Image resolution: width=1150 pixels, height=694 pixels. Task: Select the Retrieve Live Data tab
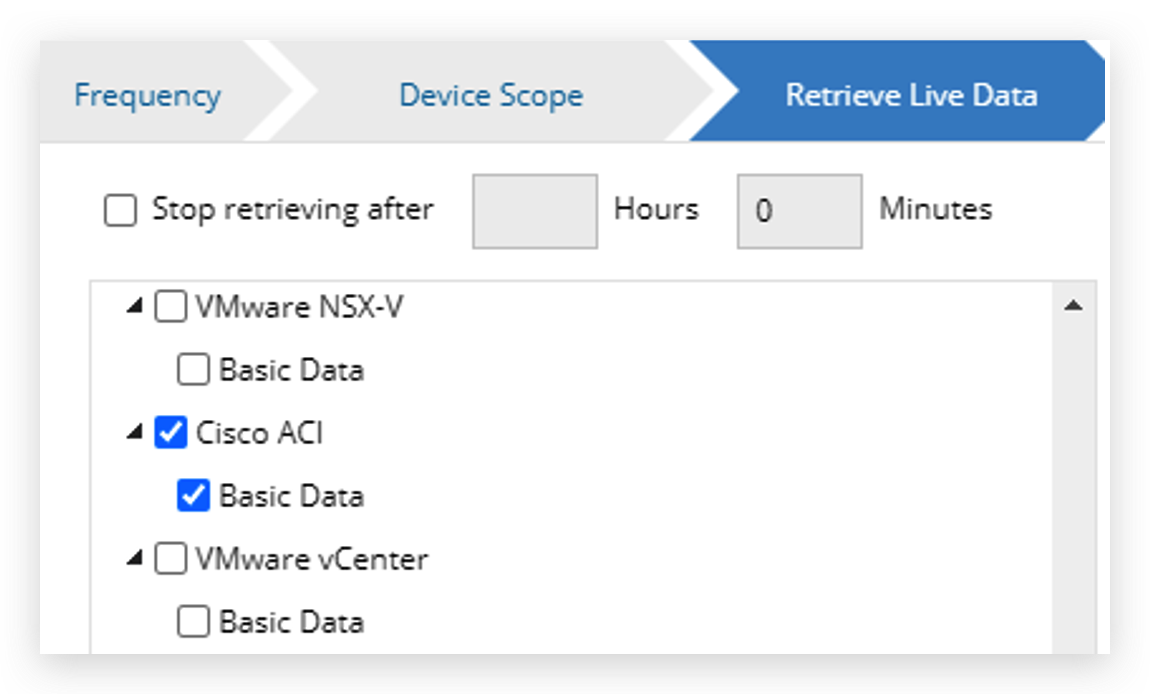click(913, 95)
